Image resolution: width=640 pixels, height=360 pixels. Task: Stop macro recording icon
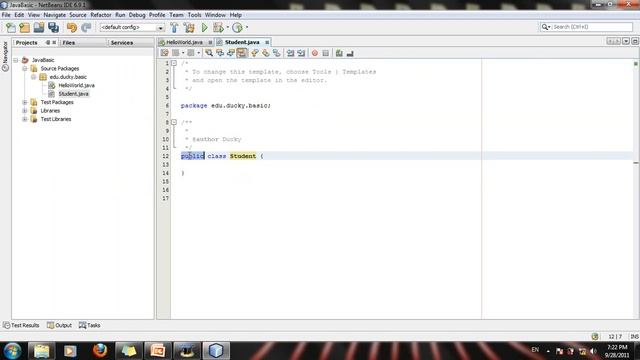pos(325,53)
